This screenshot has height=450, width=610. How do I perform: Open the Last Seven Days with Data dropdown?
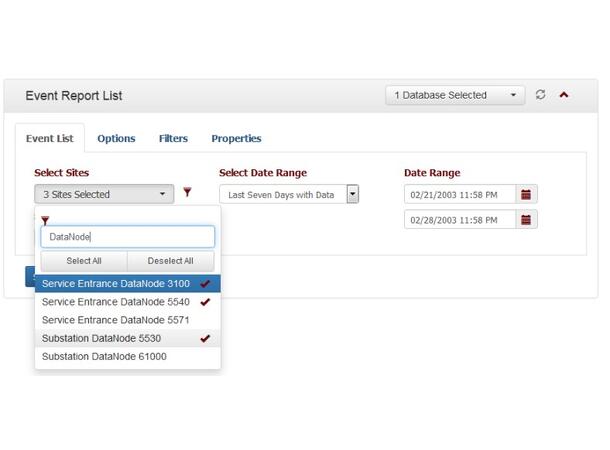click(289, 194)
